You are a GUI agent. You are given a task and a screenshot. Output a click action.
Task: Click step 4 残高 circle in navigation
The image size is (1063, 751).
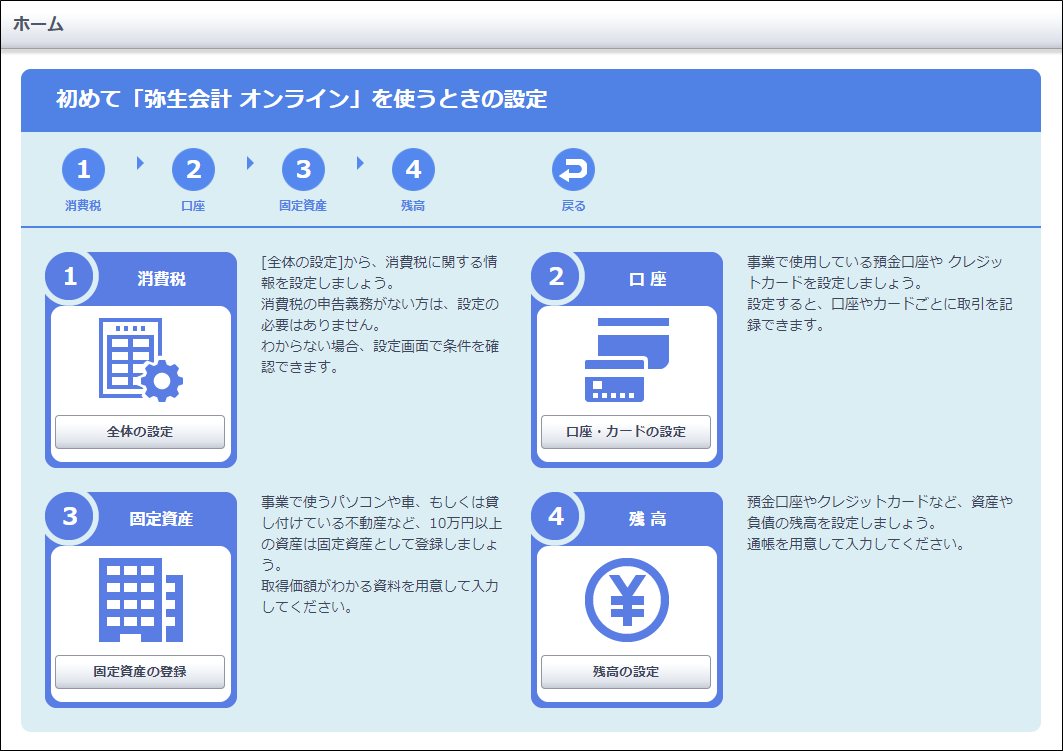coord(413,169)
